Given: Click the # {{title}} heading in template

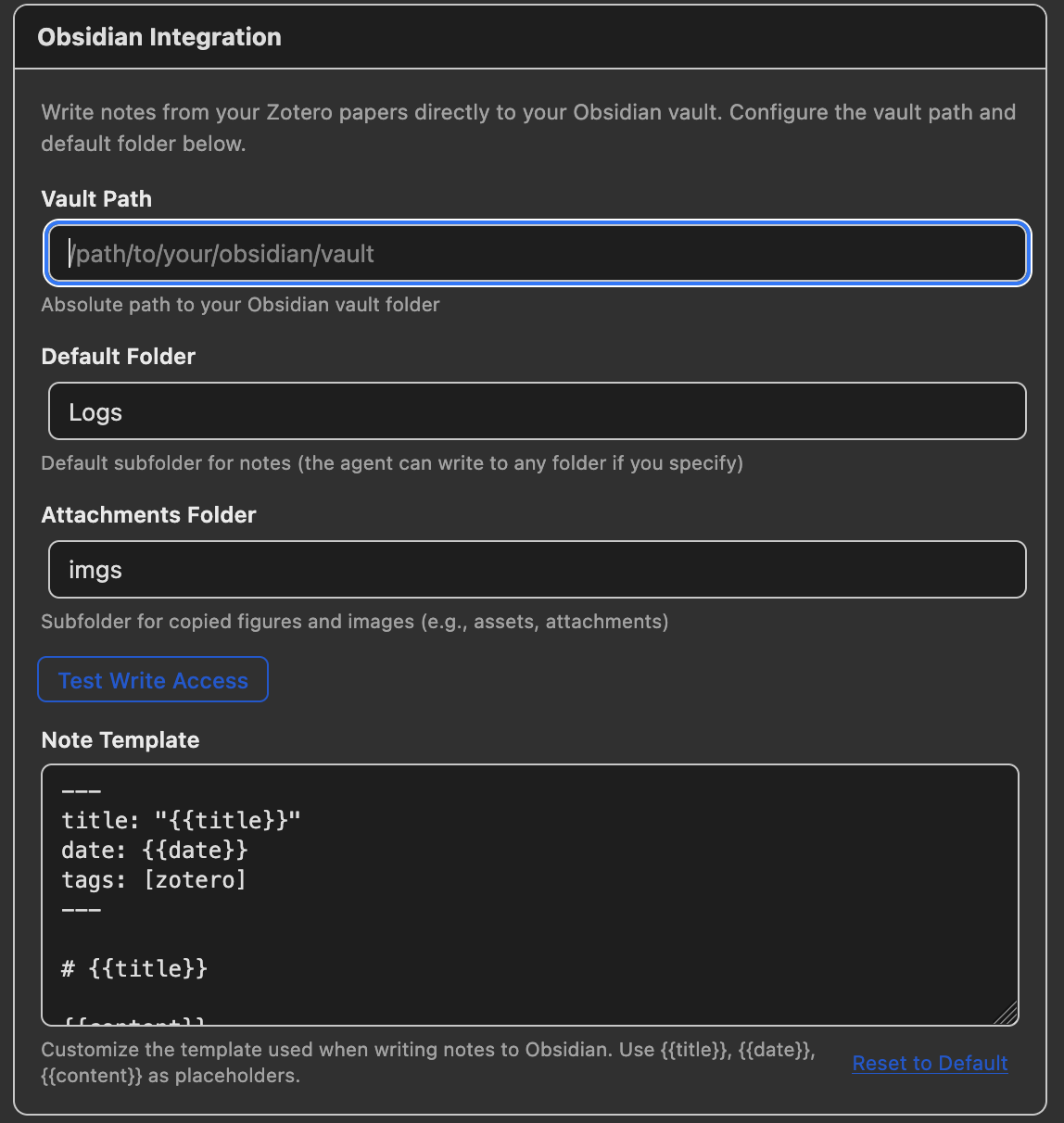Looking at the screenshot, I should [x=133, y=967].
